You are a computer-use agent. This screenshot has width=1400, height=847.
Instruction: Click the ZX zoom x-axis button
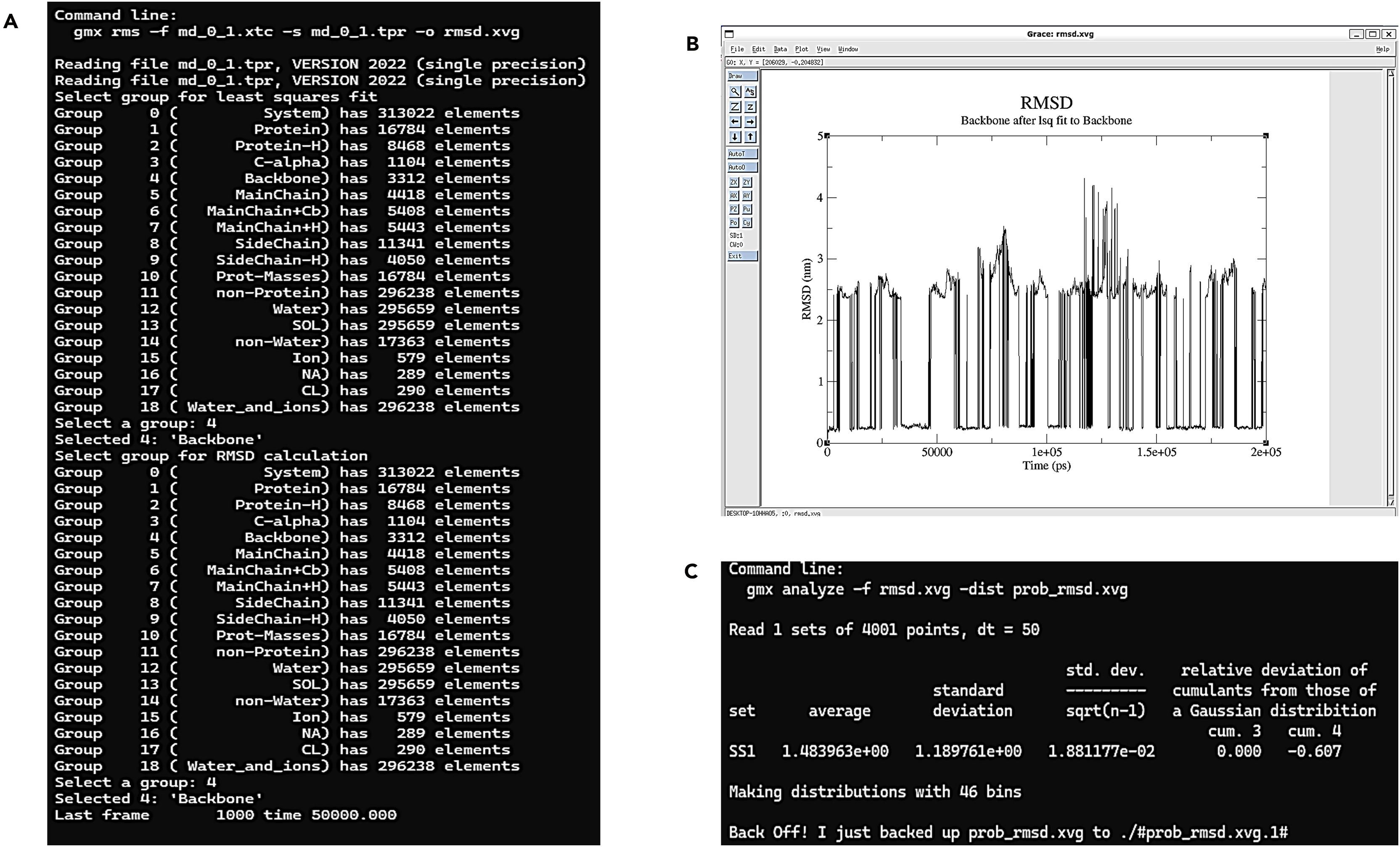pyautogui.click(x=734, y=182)
